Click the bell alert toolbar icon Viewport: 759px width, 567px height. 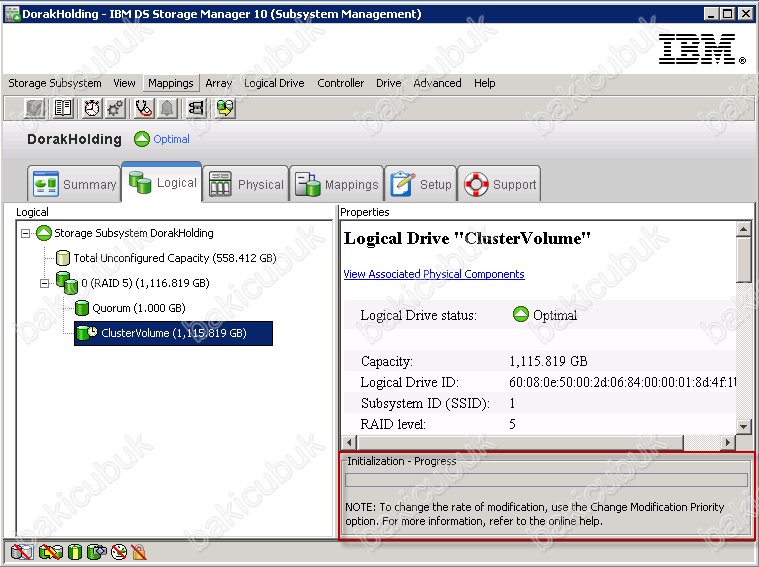tap(167, 108)
